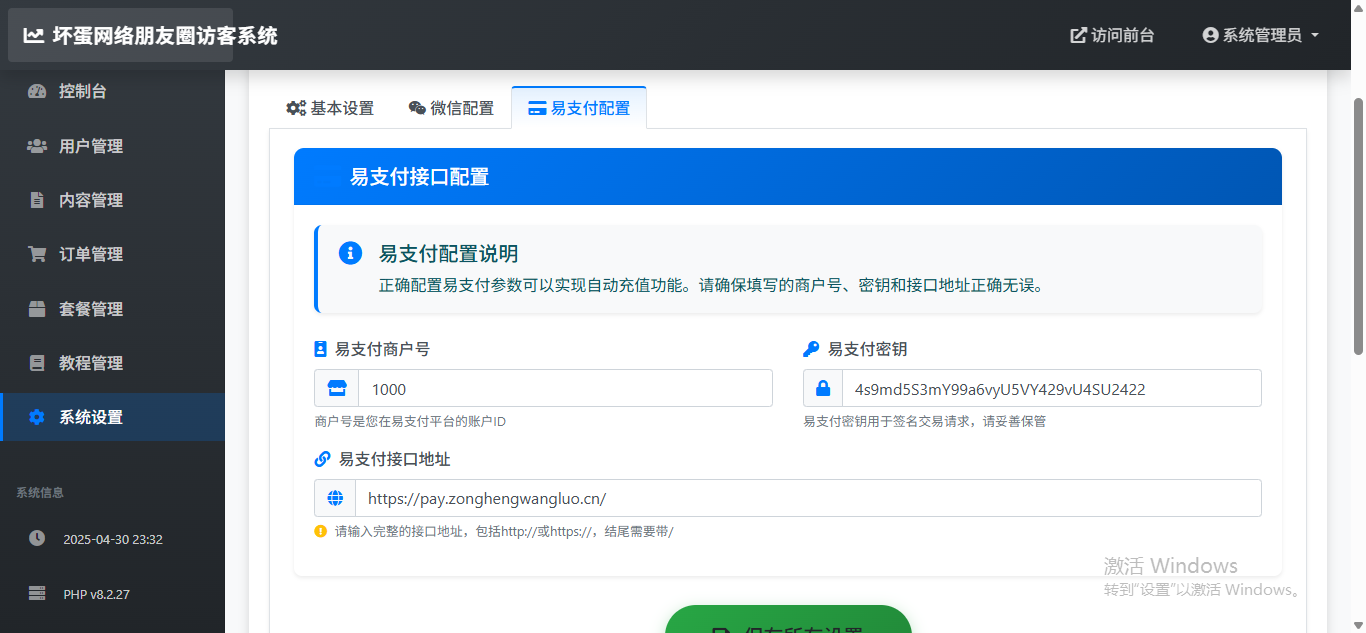This screenshot has width=1366, height=633.
Task: Click the 易支付商户号 field label
Action: [x=382, y=349]
